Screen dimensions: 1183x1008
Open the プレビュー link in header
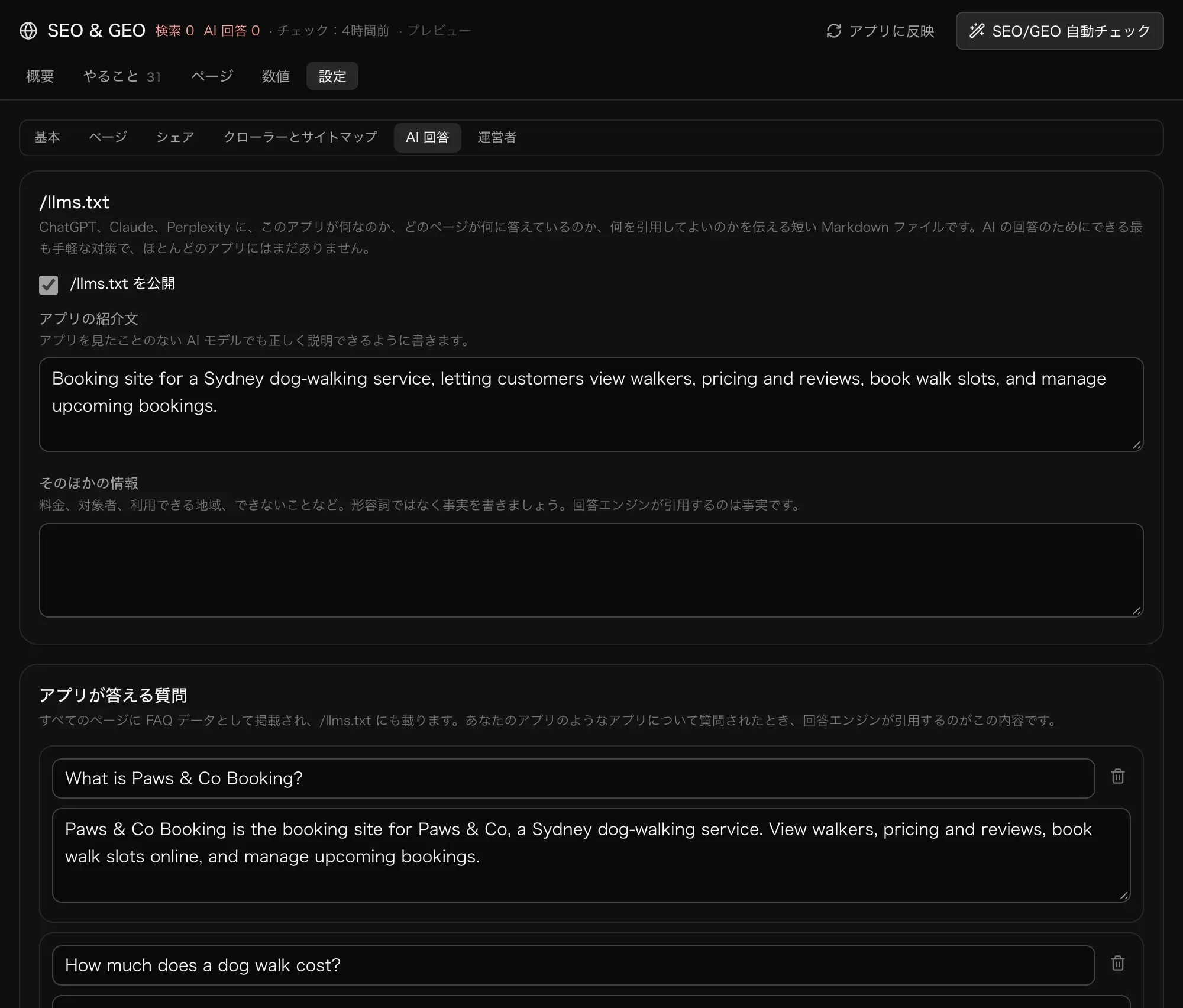439,31
